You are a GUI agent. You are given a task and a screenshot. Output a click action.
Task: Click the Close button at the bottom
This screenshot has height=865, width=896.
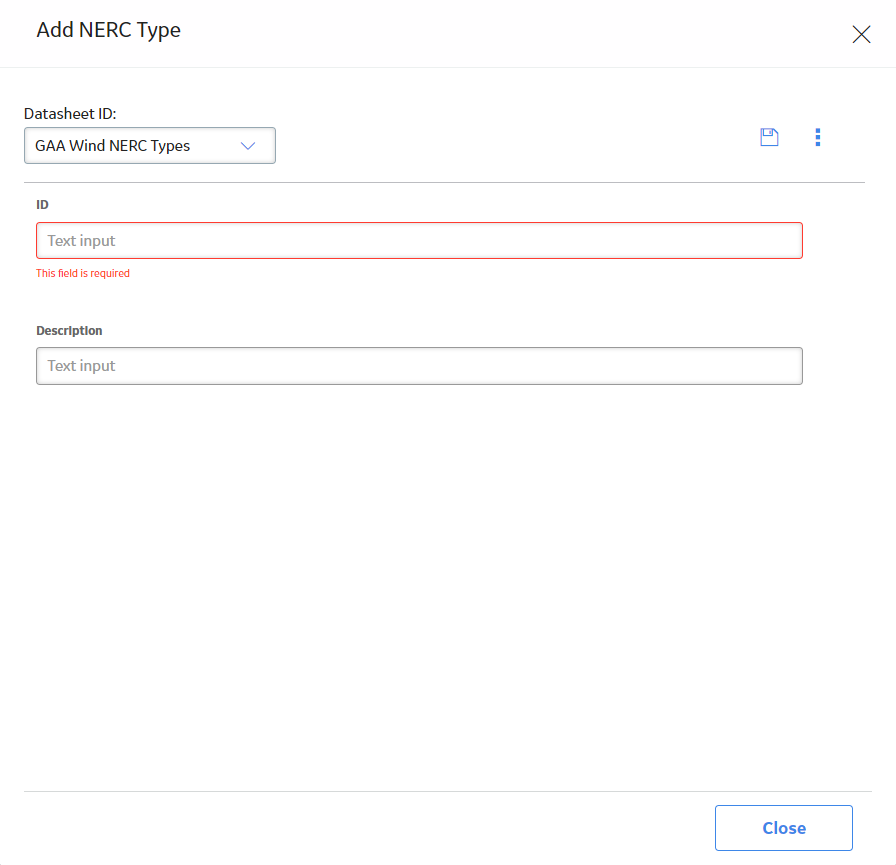[783, 828]
